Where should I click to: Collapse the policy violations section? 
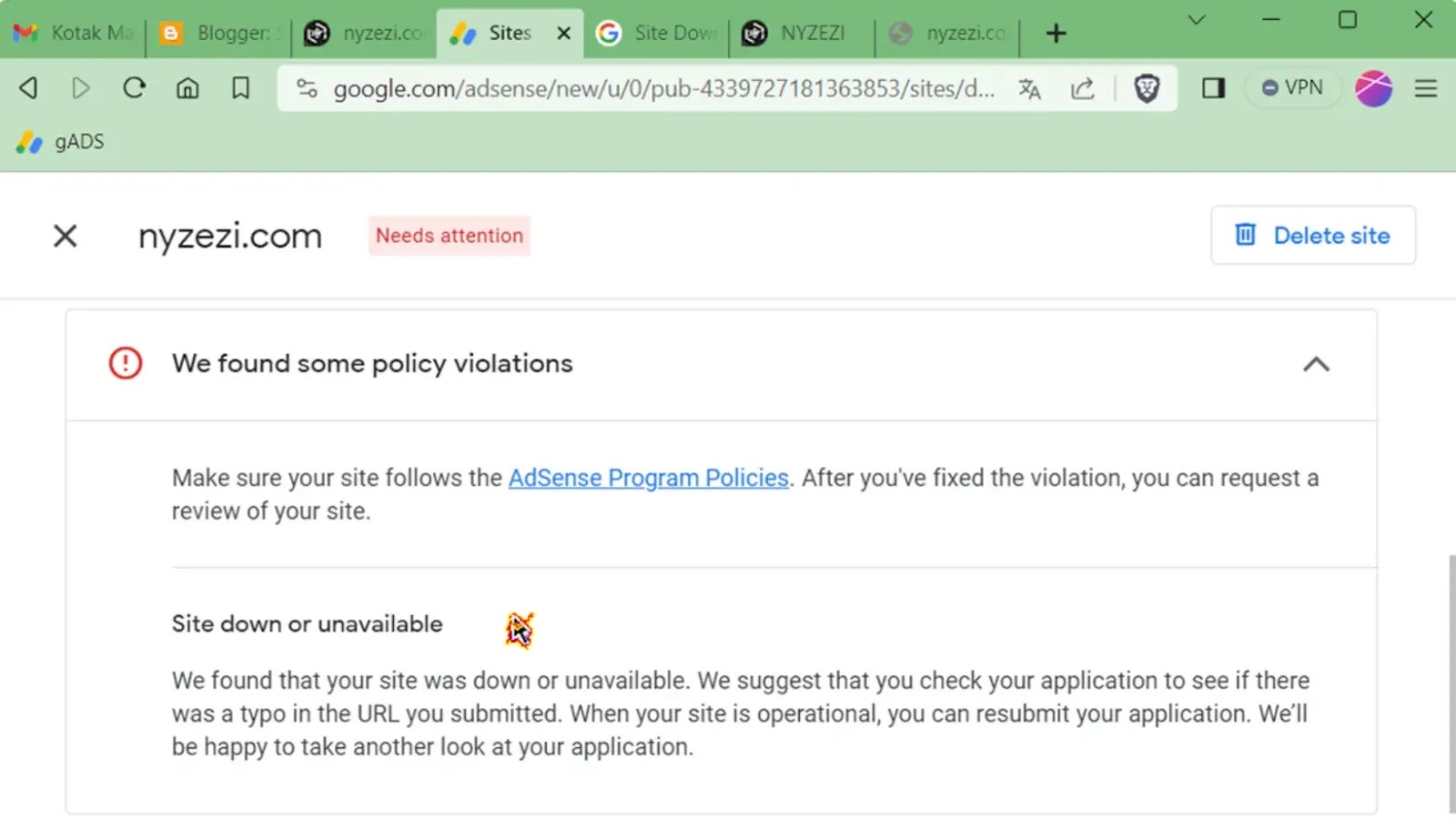click(x=1316, y=364)
